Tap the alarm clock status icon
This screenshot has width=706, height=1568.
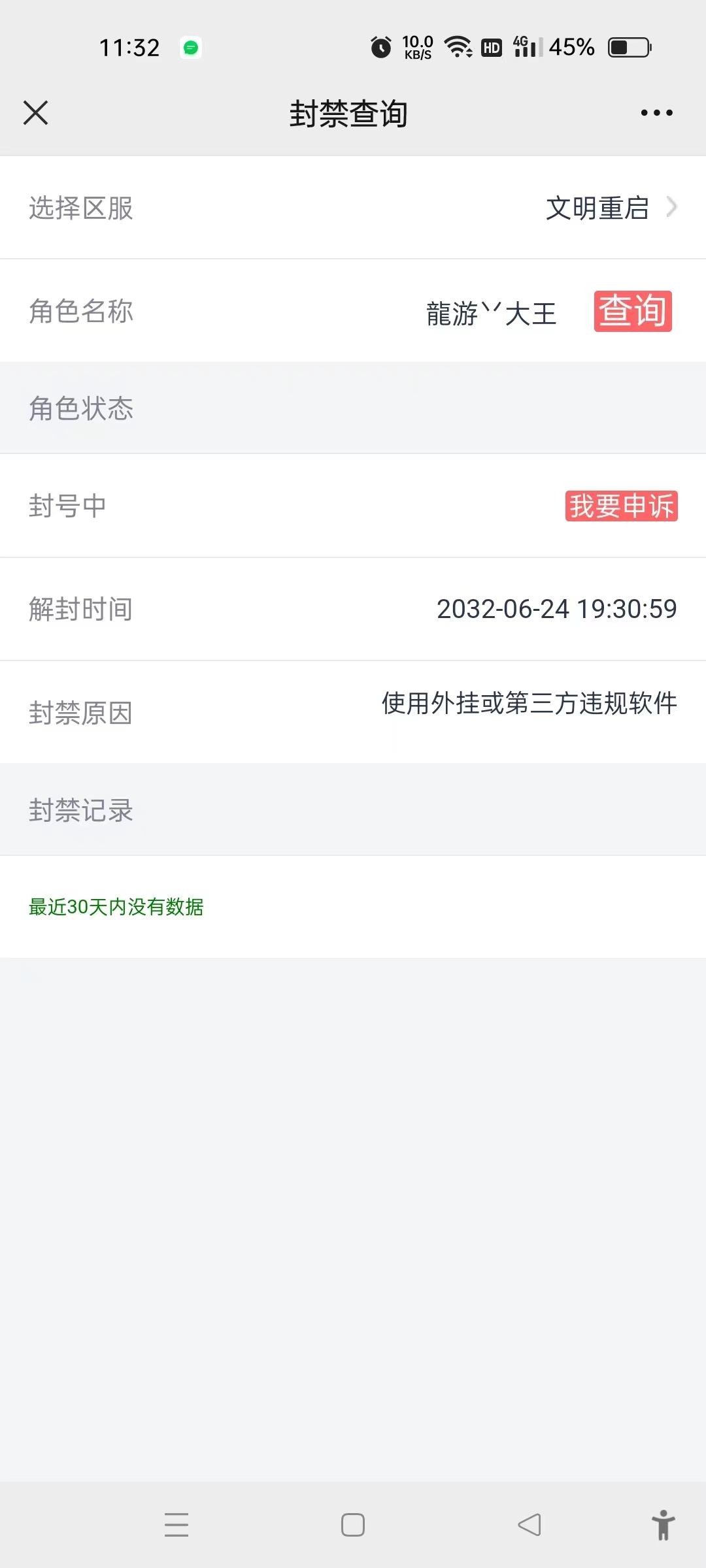coord(381,47)
